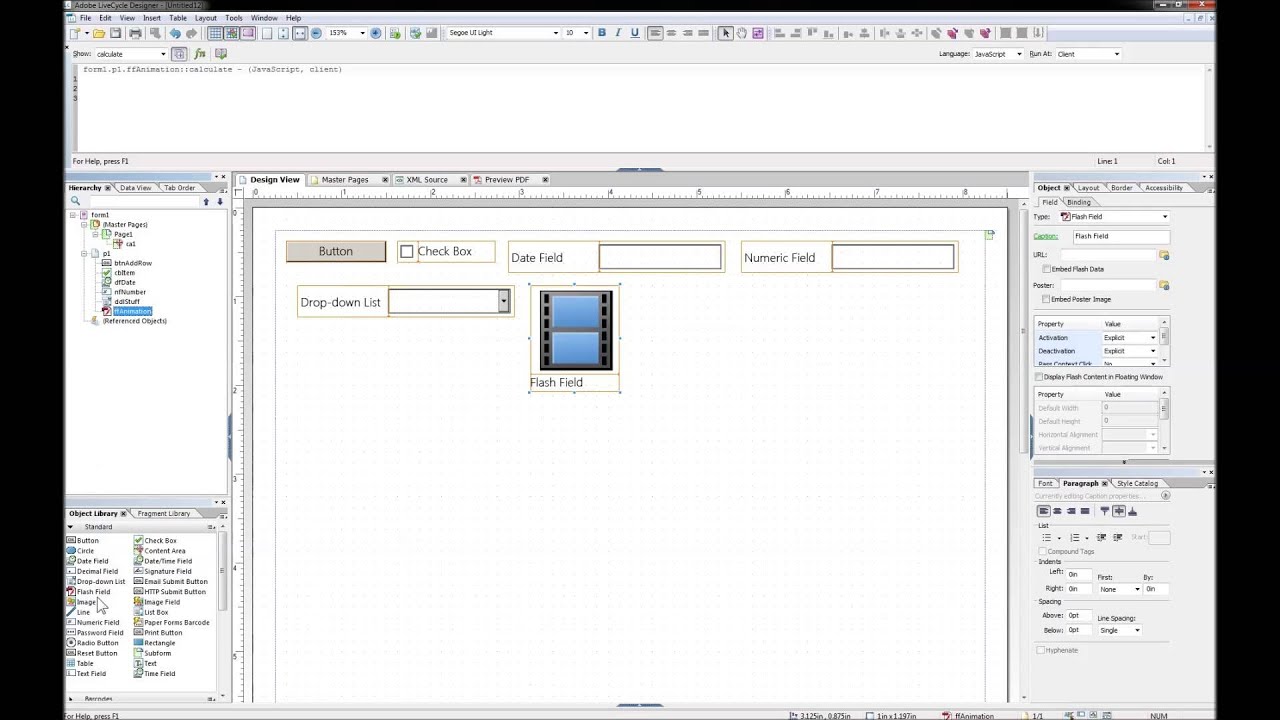Pick Rectangle object in Object Library
The image size is (1280, 720).
(x=154, y=643)
